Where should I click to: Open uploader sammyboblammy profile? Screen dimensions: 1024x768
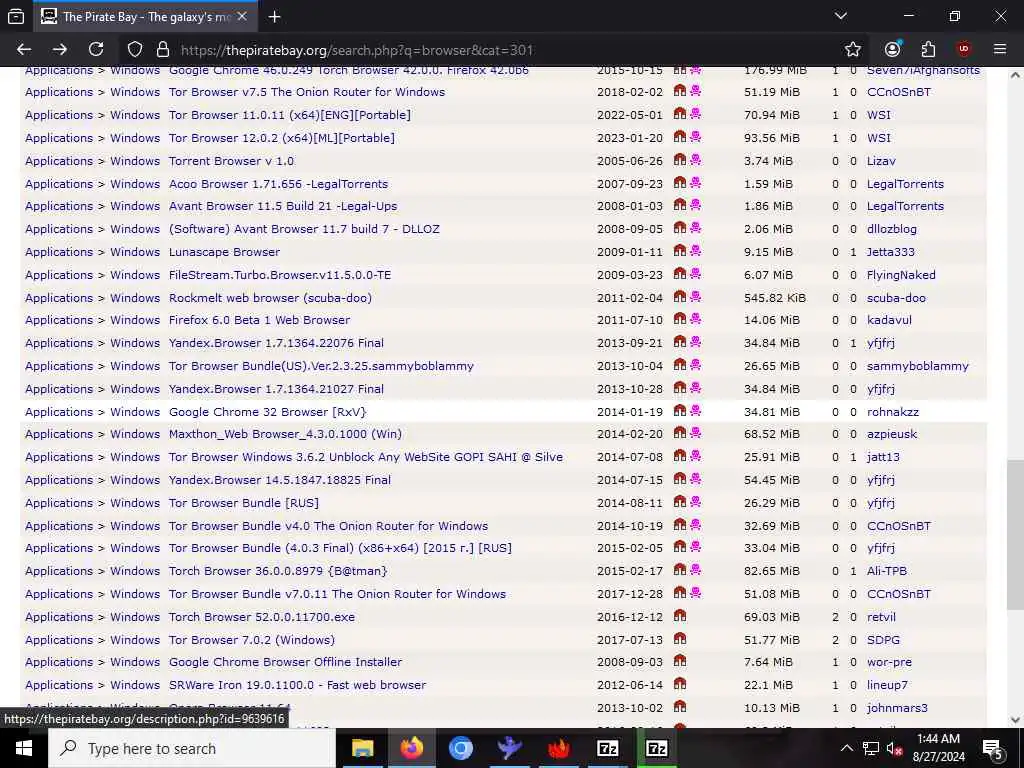tap(918, 366)
